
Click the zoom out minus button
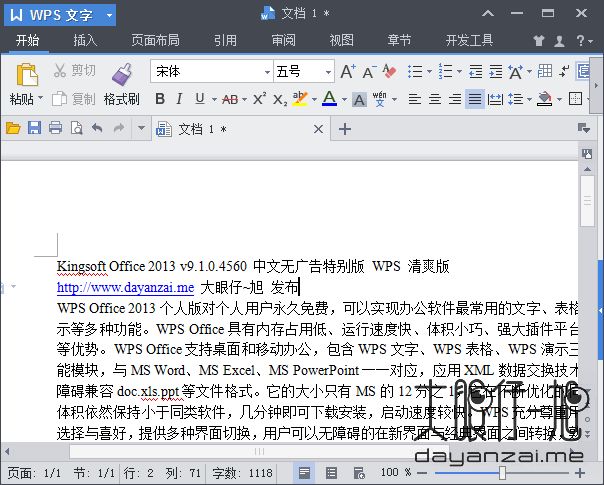pyautogui.click(x=422, y=473)
